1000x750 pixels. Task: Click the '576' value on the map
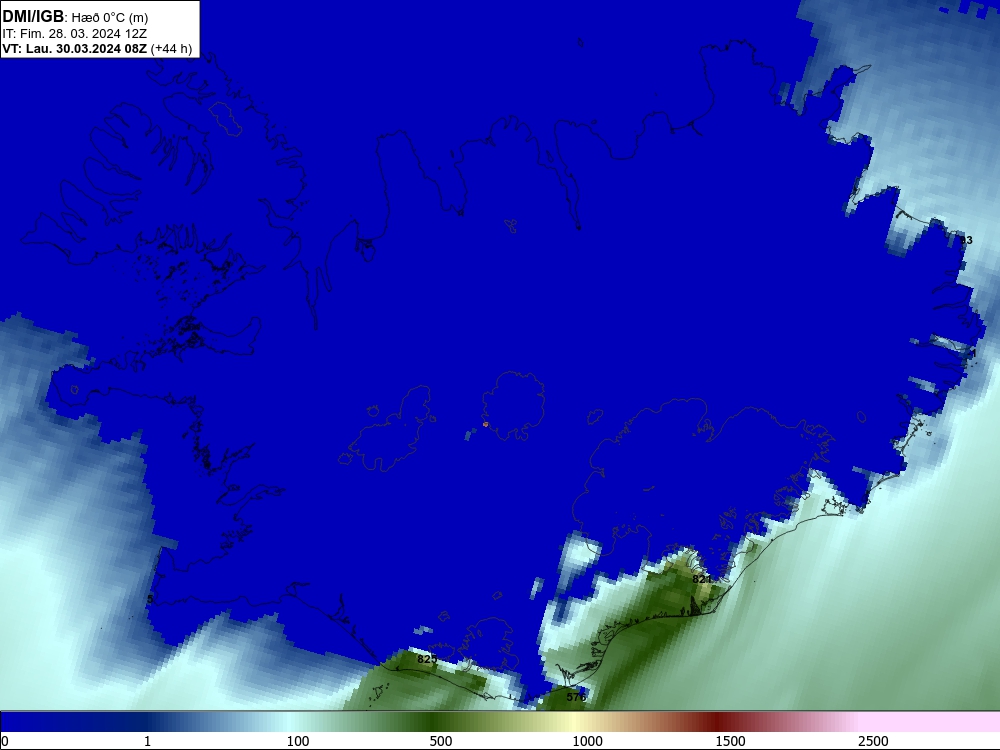[x=576, y=697]
